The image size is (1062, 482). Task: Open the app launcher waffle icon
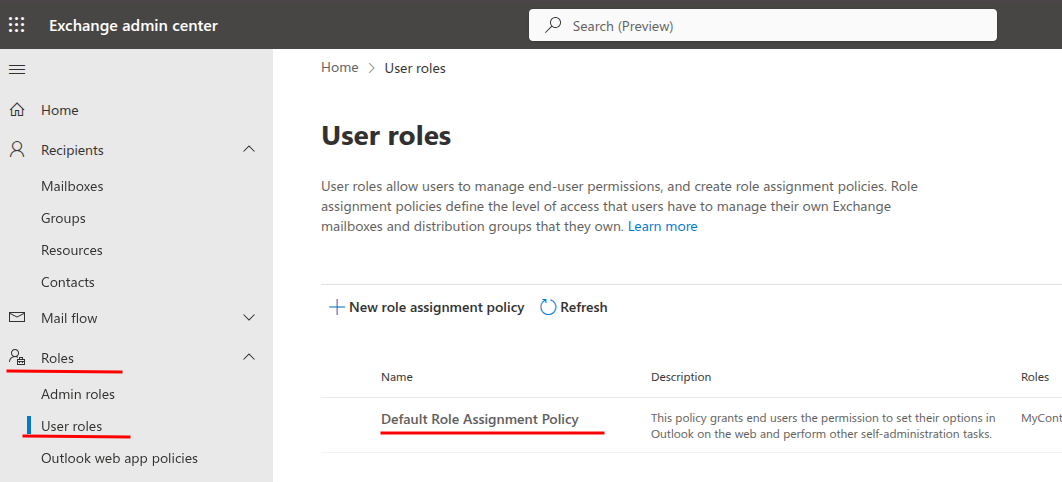coord(17,25)
